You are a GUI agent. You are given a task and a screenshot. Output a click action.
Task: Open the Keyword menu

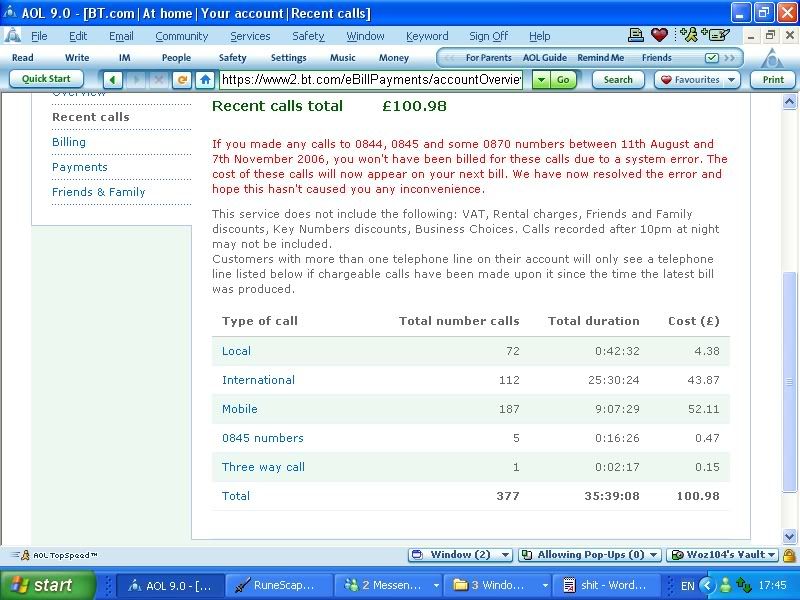point(427,36)
